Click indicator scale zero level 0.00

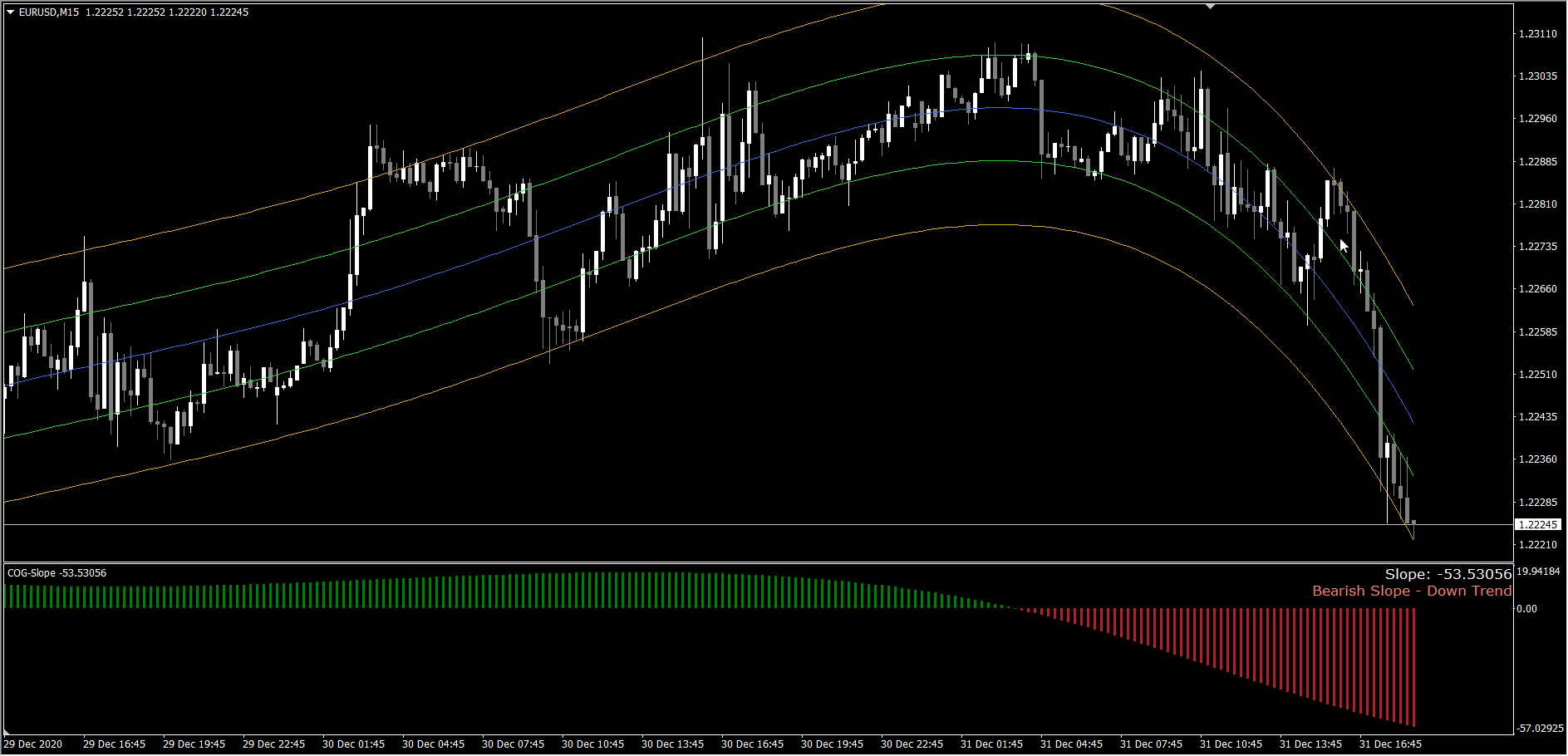(1527, 609)
